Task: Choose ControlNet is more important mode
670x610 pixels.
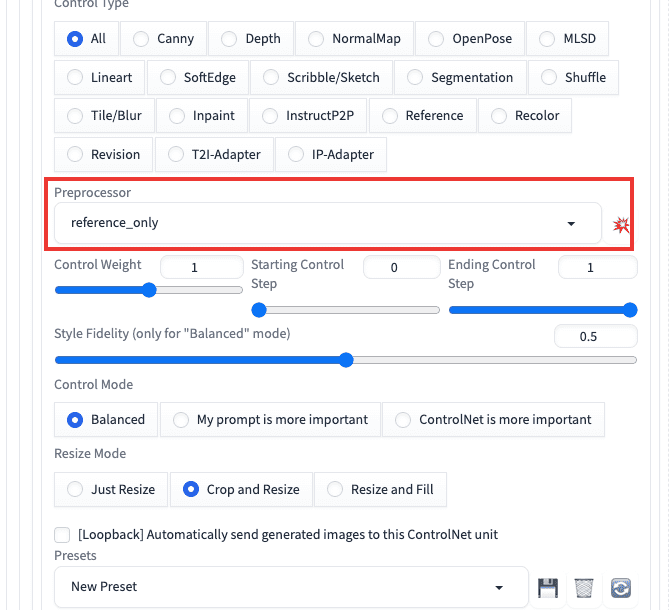Action: 494,419
